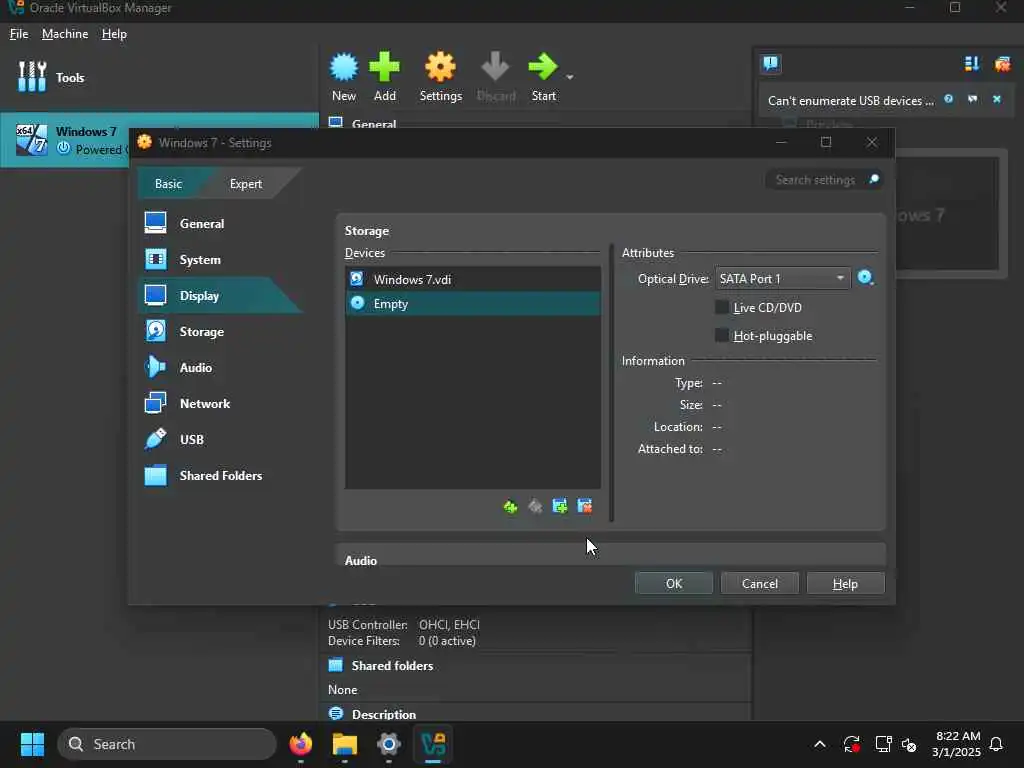Open Audio settings category
This screenshot has width=1024, height=768.
pos(220,367)
